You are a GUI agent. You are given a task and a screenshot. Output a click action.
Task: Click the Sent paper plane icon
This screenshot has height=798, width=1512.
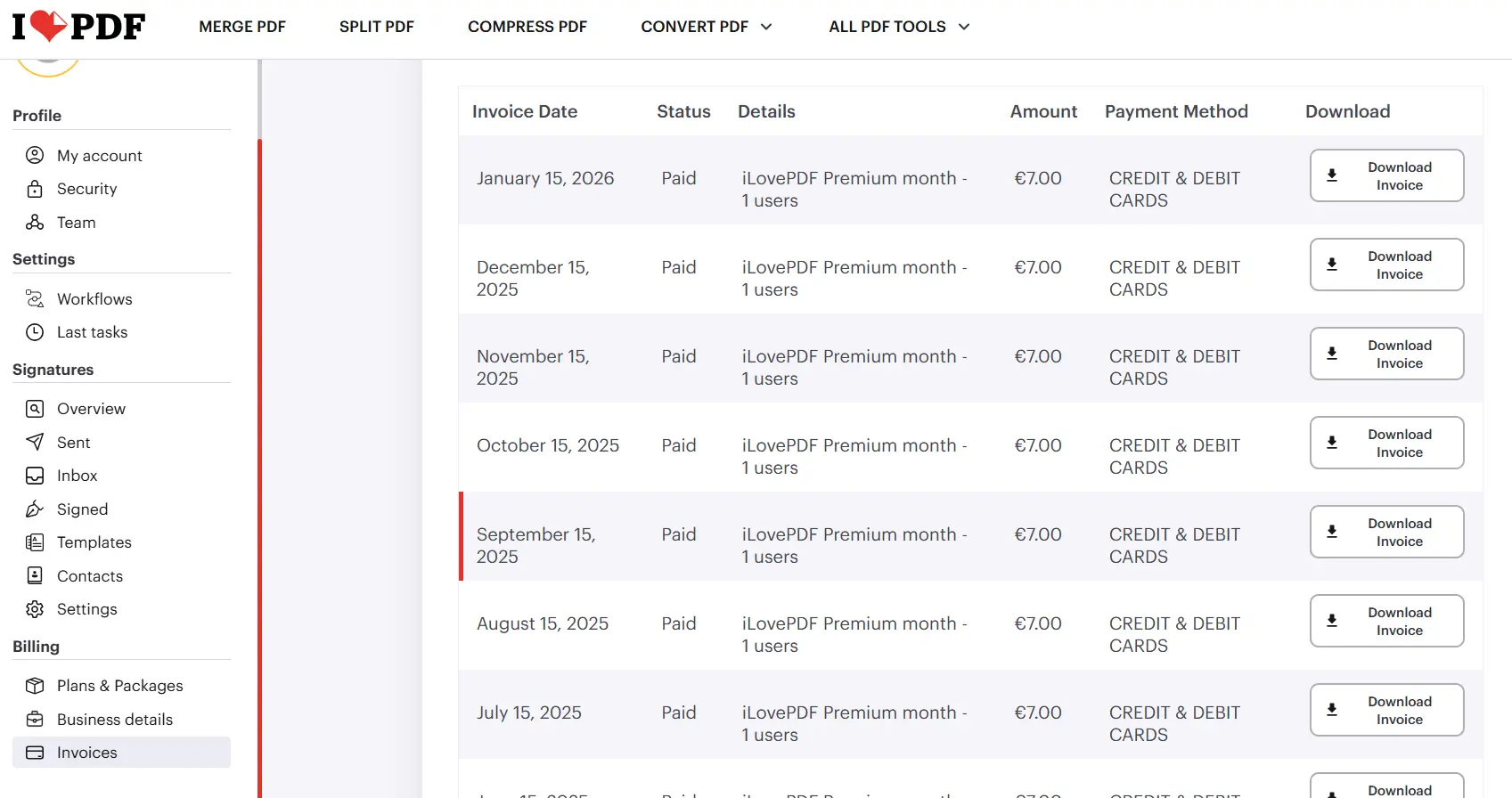(x=35, y=442)
